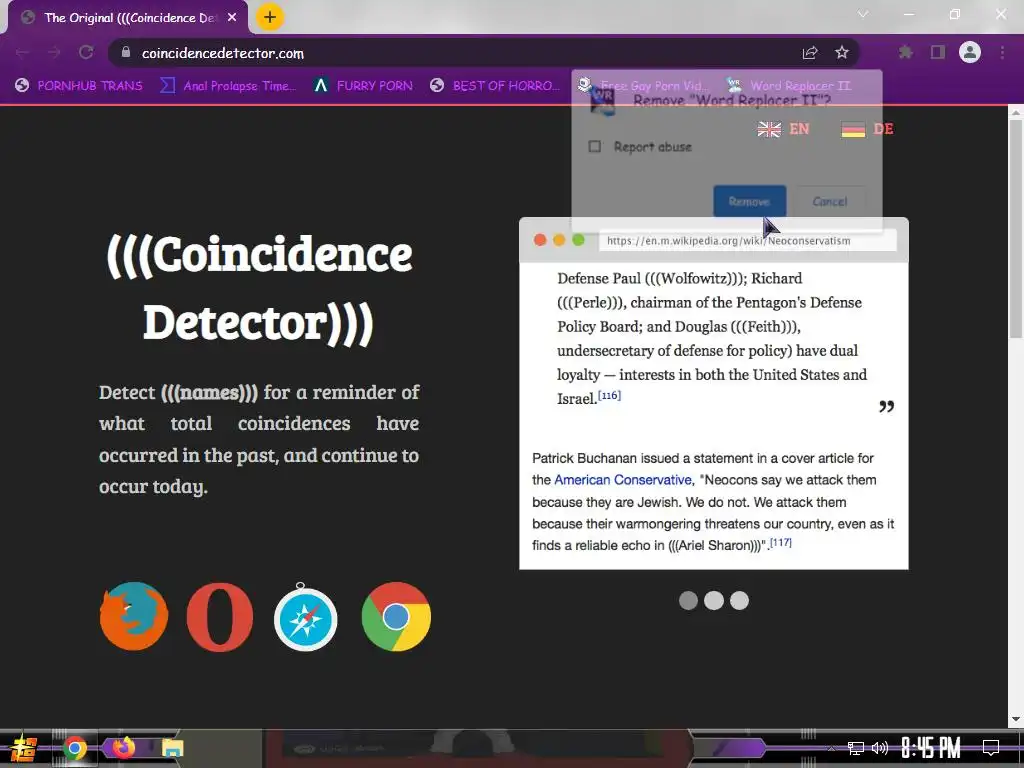Open the taskbar Start button

click(24, 748)
